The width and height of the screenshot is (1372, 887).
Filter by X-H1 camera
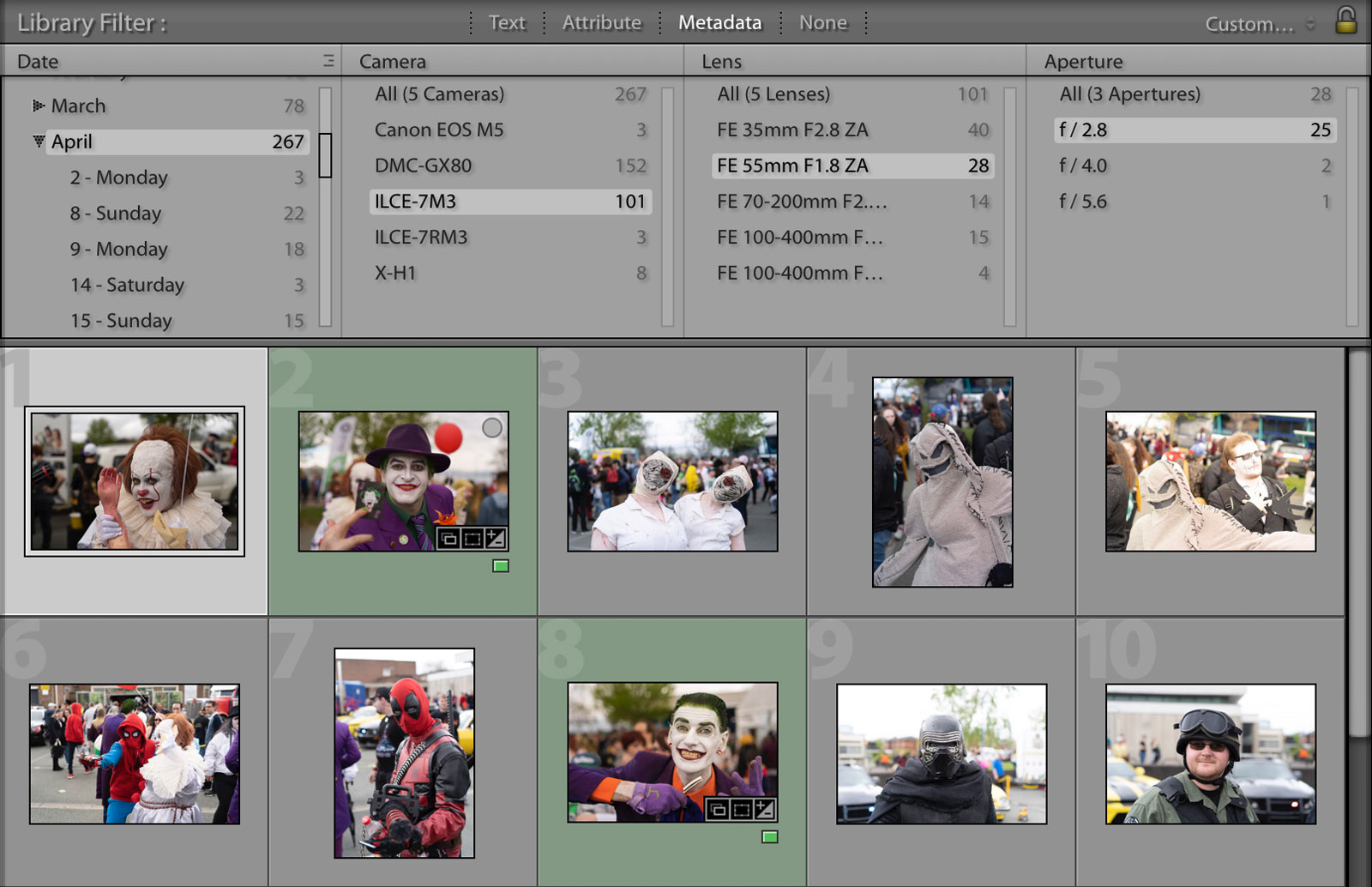pyautogui.click(x=510, y=274)
